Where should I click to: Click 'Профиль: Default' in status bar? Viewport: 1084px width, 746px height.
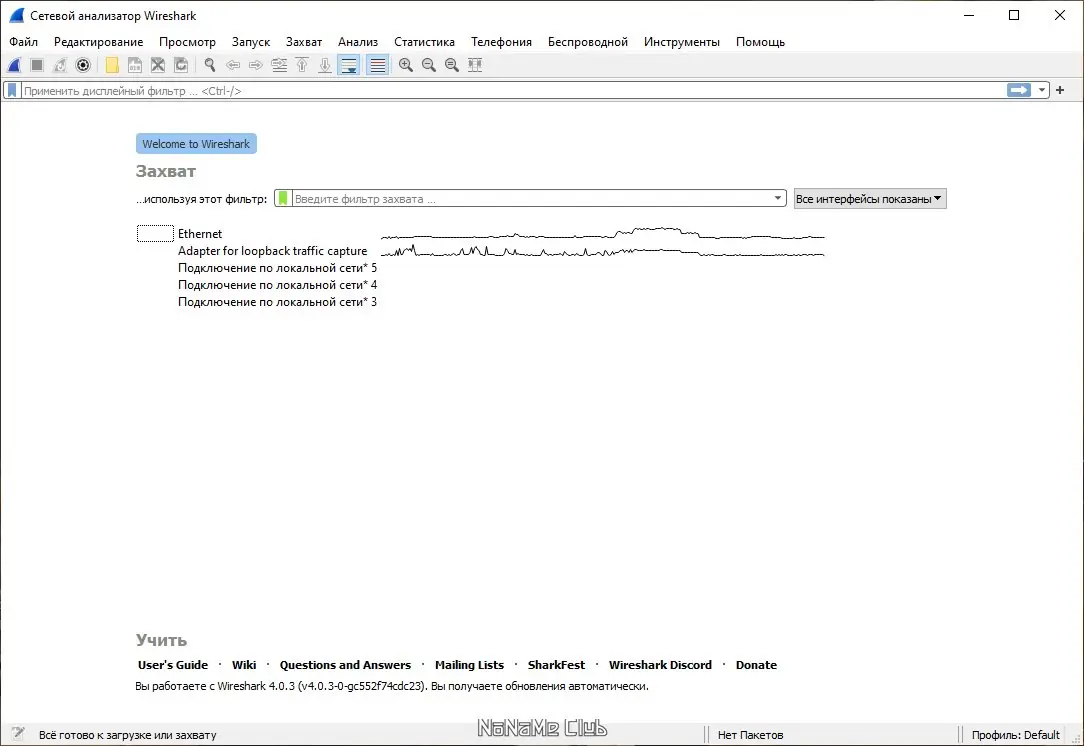click(1016, 735)
